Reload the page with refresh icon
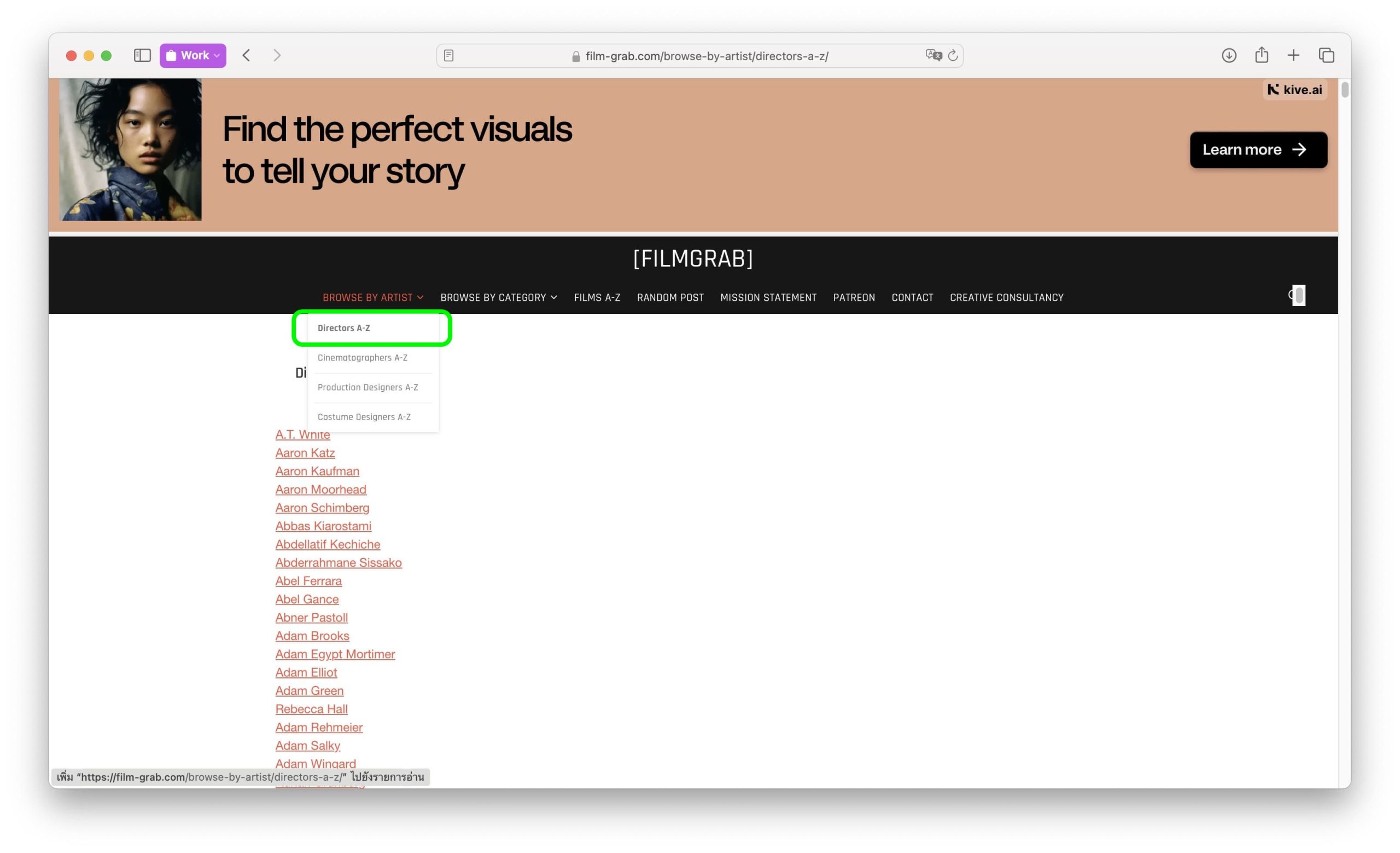 pos(953,55)
